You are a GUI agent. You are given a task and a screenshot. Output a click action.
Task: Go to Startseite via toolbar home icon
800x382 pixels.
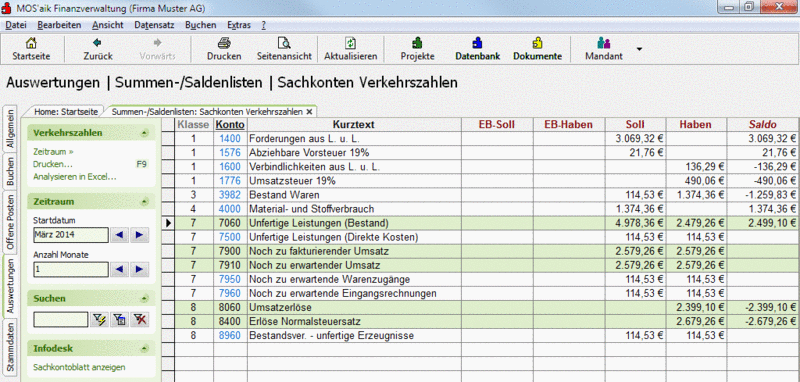[x=31, y=43]
